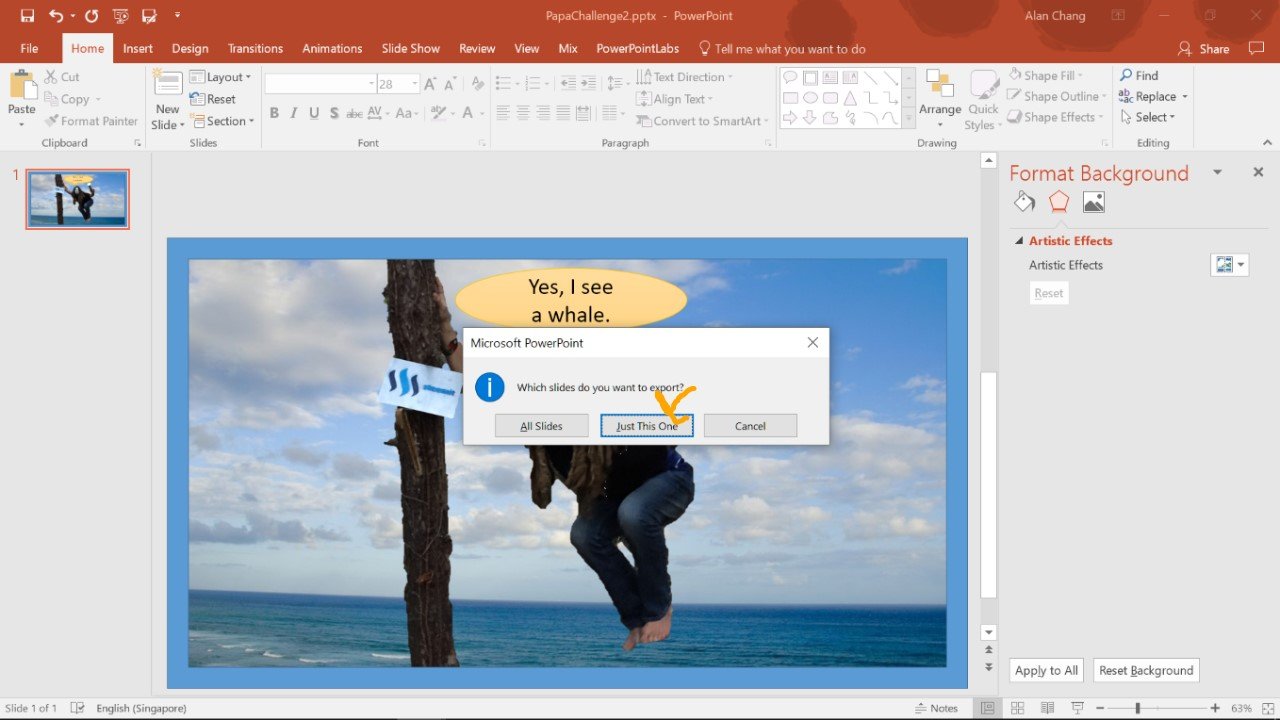The height and width of the screenshot is (720, 1280).
Task: Select slide 1 thumbnail
Action: pyautogui.click(x=77, y=199)
